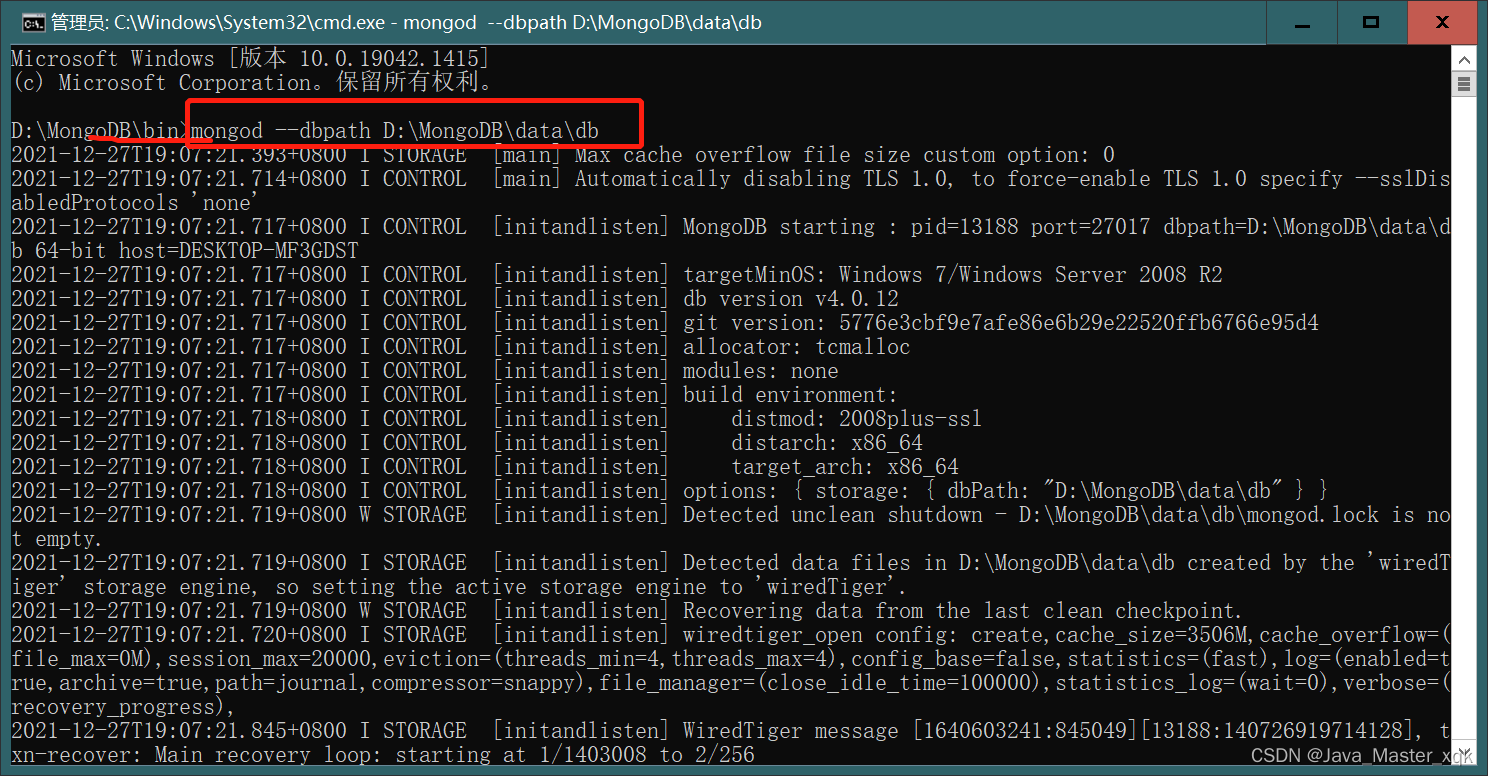
Task: Click 'Detected unclean shutdown' warning text
Action: click(x=833, y=515)
